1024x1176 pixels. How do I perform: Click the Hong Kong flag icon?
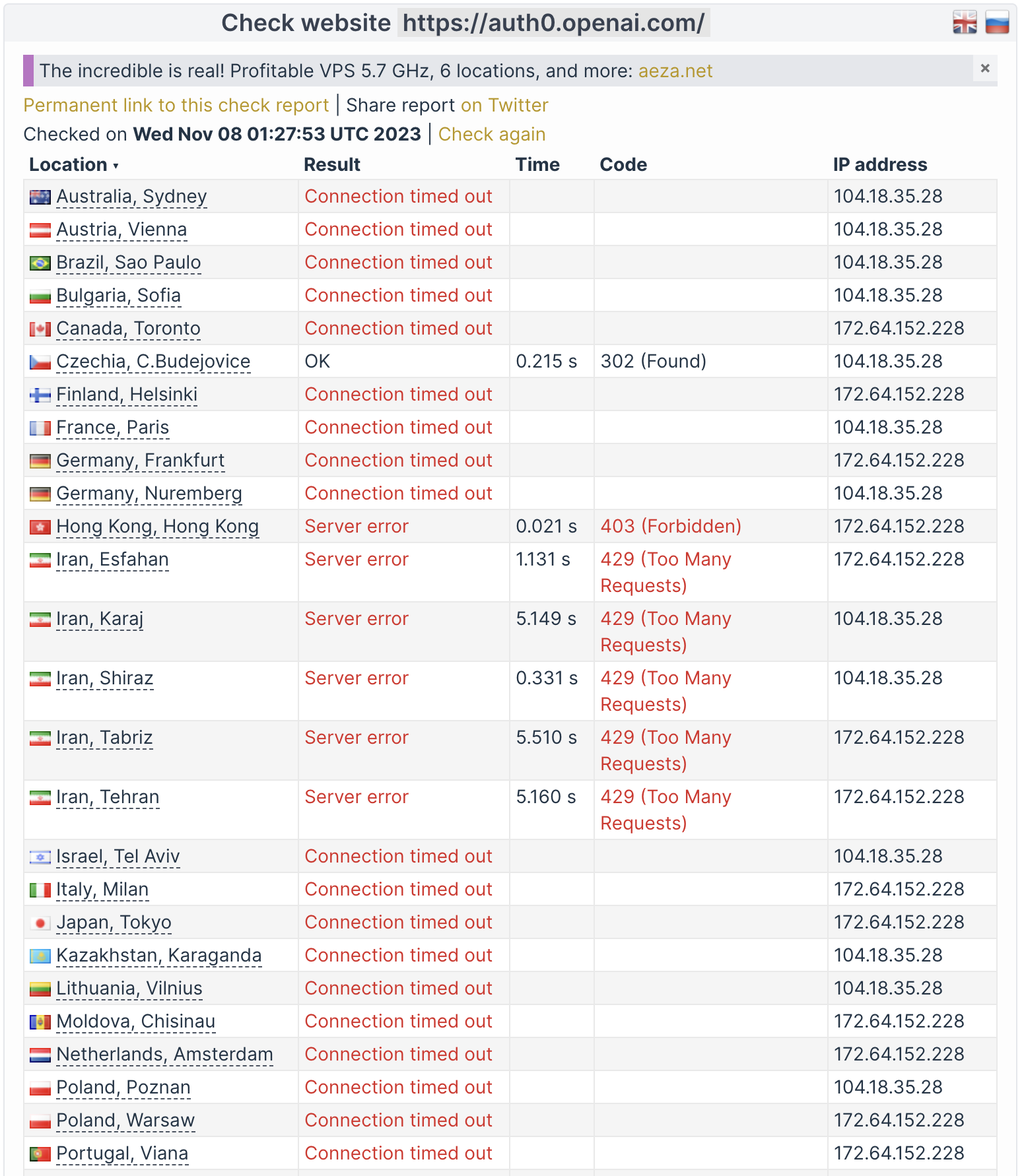(40, 527)
